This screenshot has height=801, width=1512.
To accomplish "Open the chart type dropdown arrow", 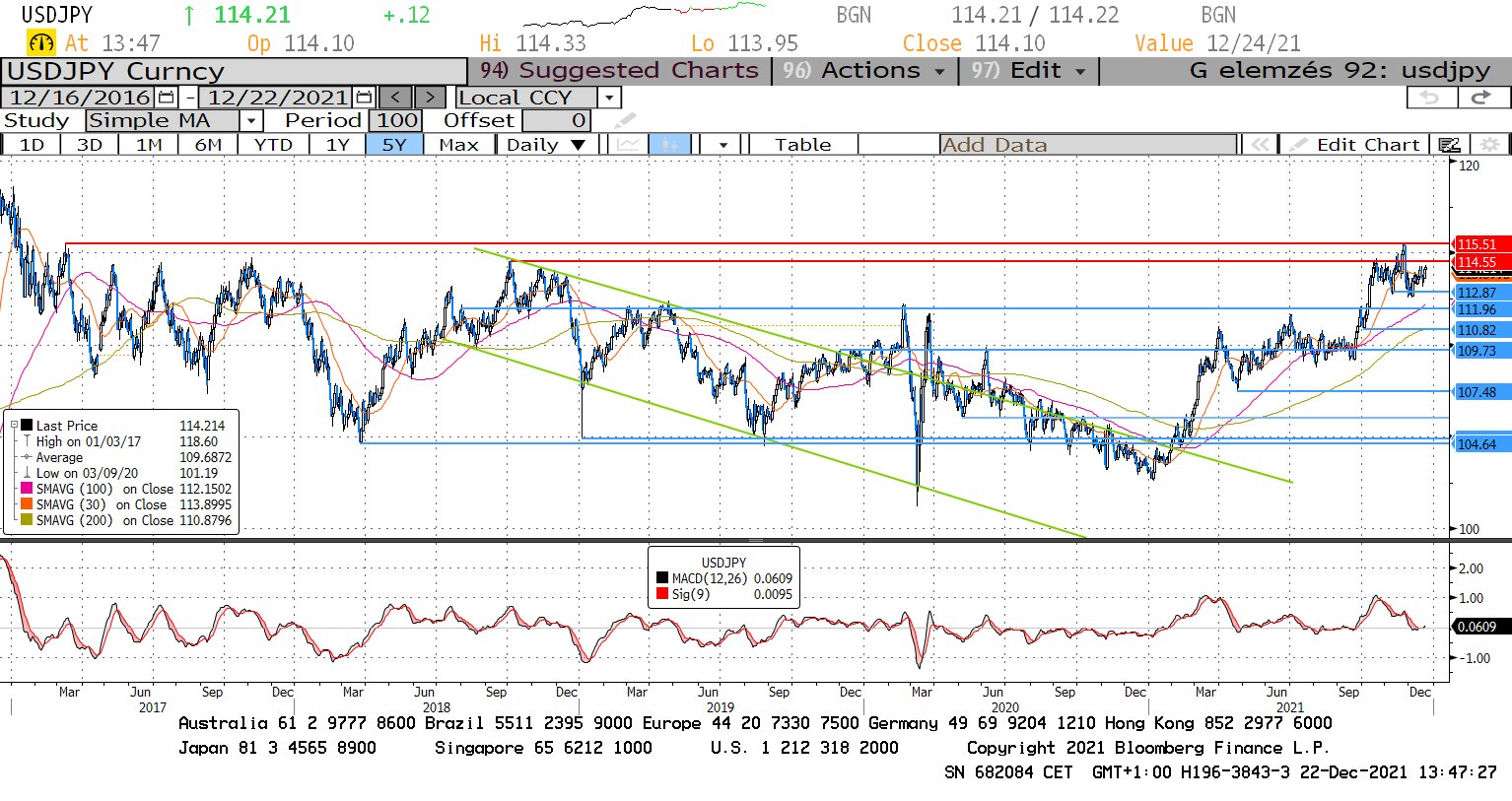I will tap(723, 145).
